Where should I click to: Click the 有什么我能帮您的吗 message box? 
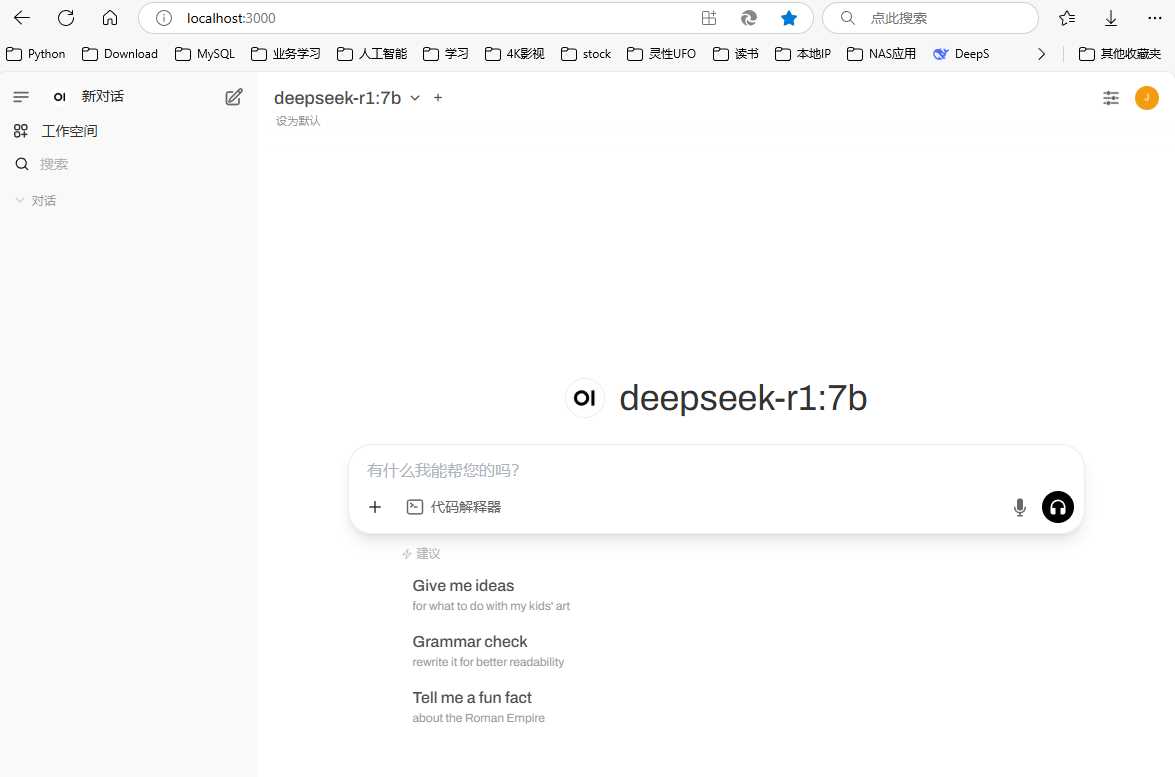point(716,471)
